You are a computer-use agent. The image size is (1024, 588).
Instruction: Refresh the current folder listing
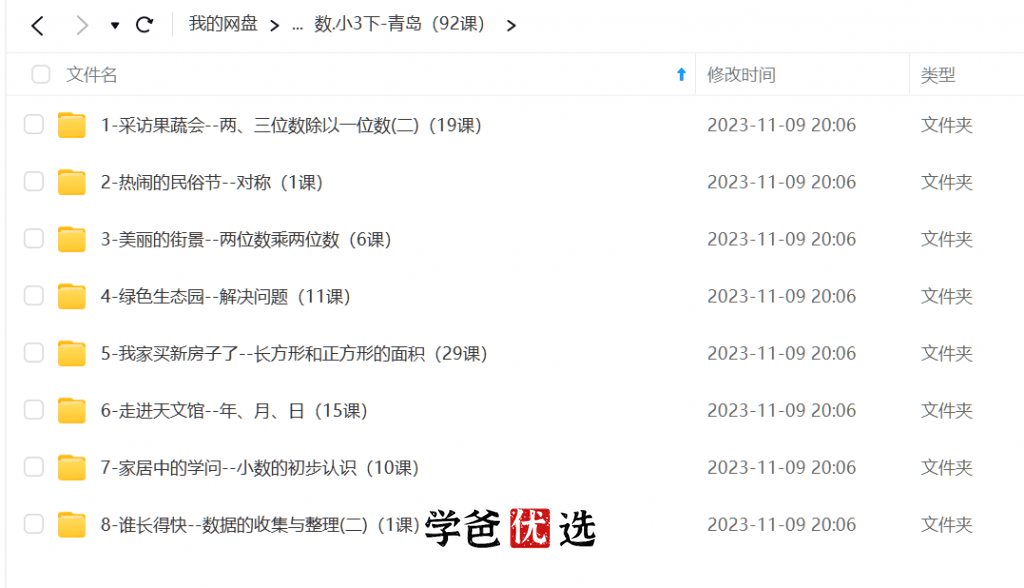[144, 25]
